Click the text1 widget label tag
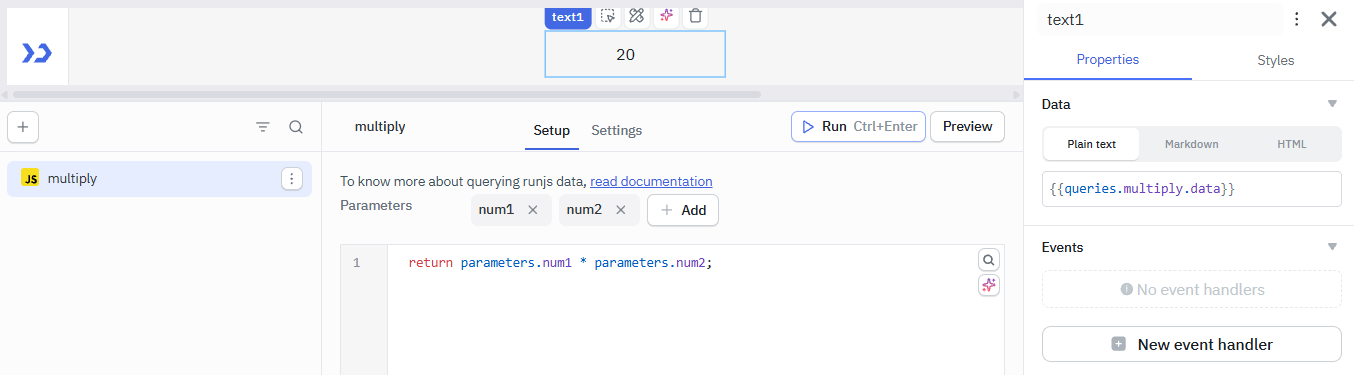1354x375 pixels. tap(567, 16)
